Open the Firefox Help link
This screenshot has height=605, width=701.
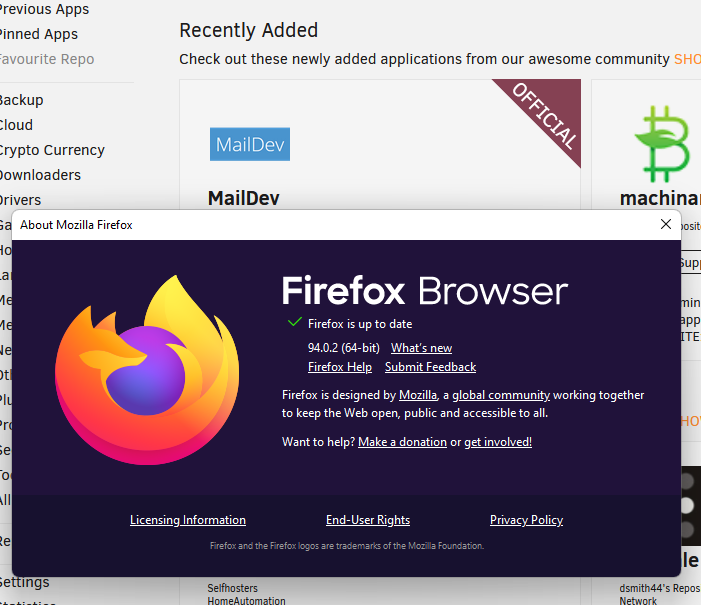[x=340, y=367]
